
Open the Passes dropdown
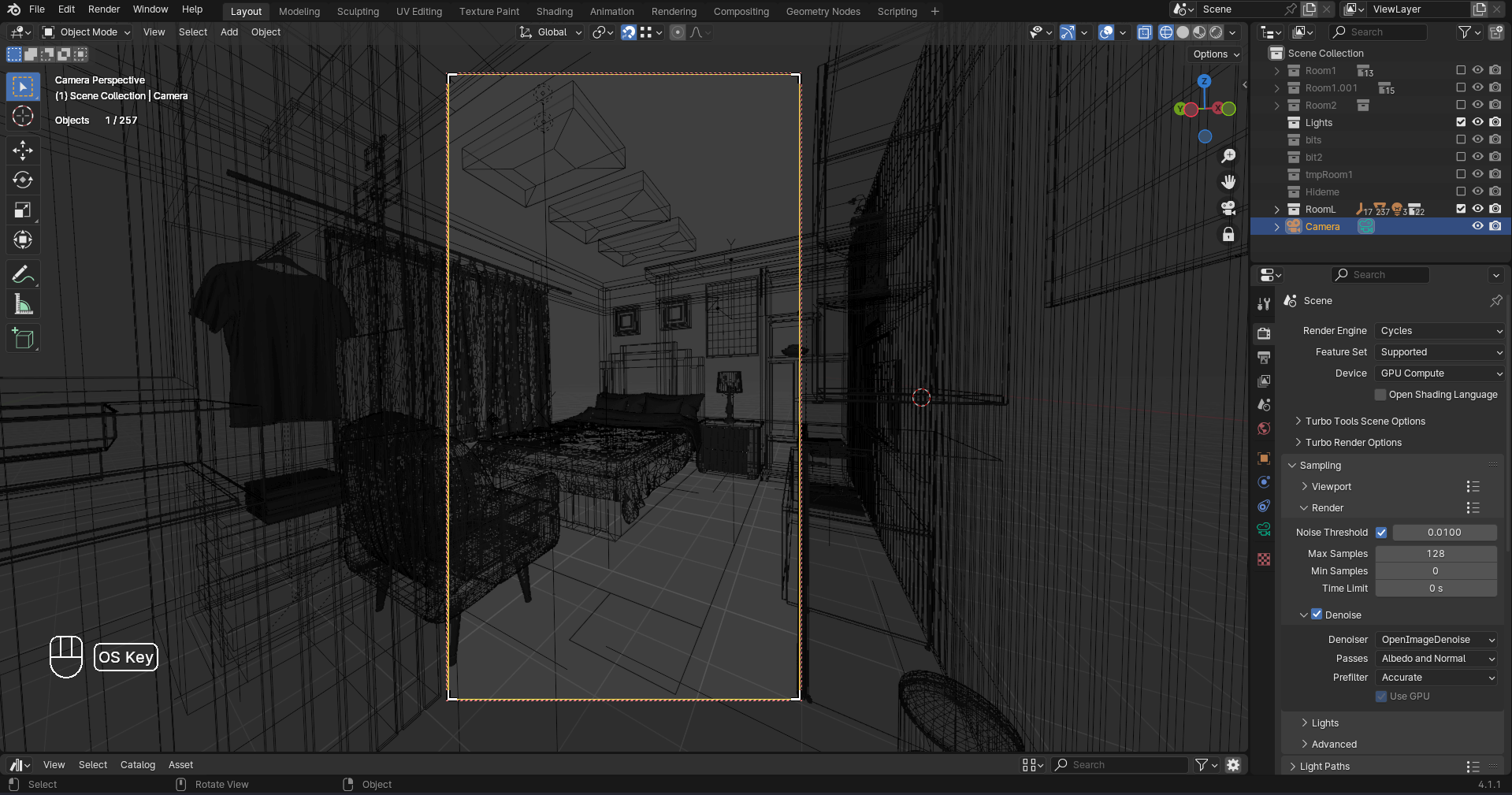1436,659
